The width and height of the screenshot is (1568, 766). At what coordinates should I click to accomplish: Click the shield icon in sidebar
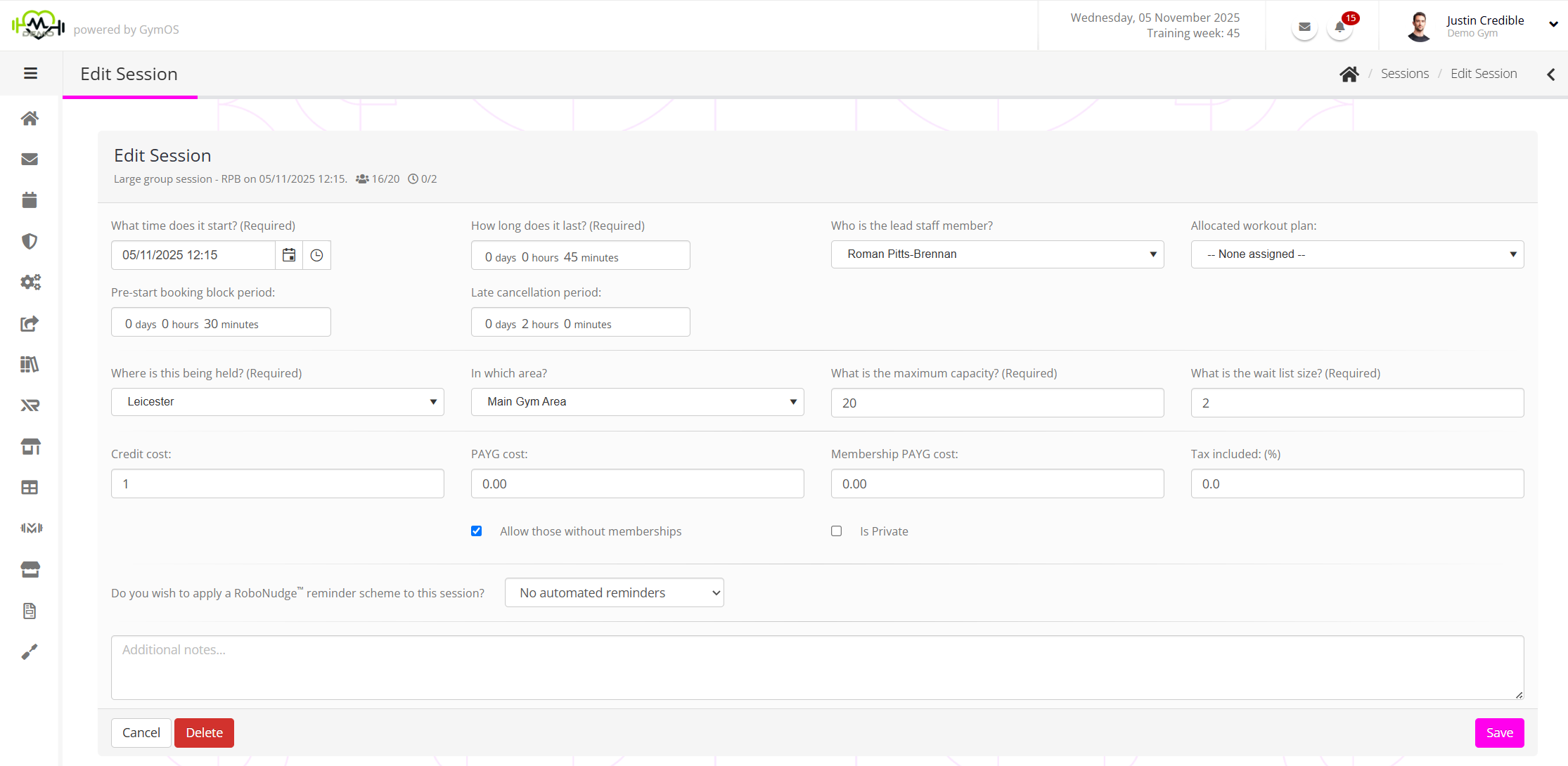click(30, 241)
